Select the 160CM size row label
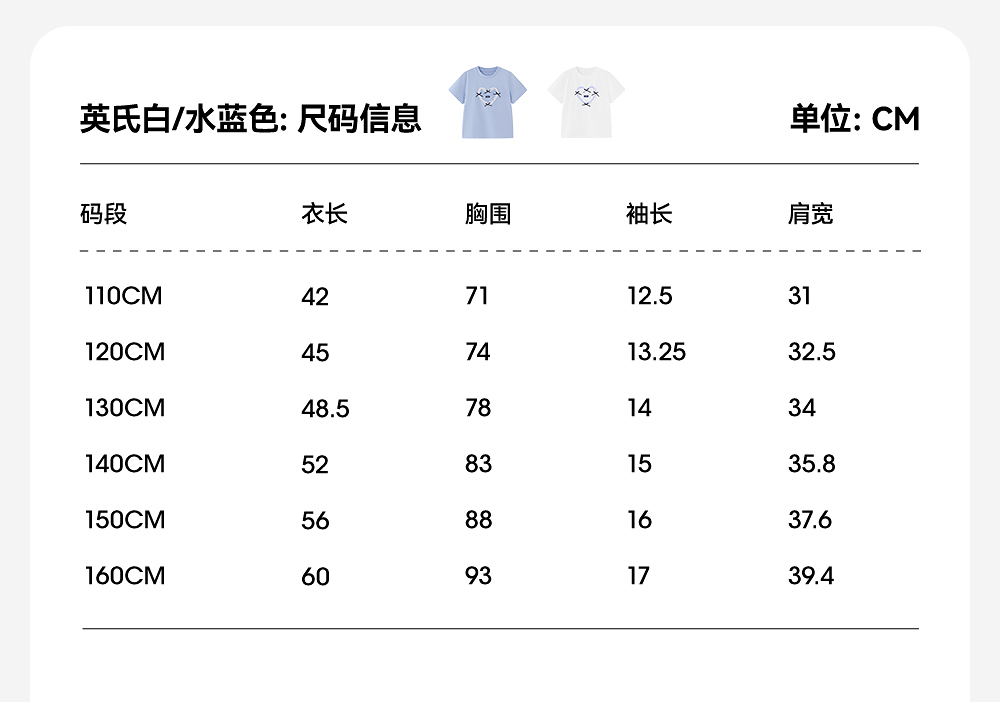The width and height of the screenshot is (1000, 702). (125, 576)
